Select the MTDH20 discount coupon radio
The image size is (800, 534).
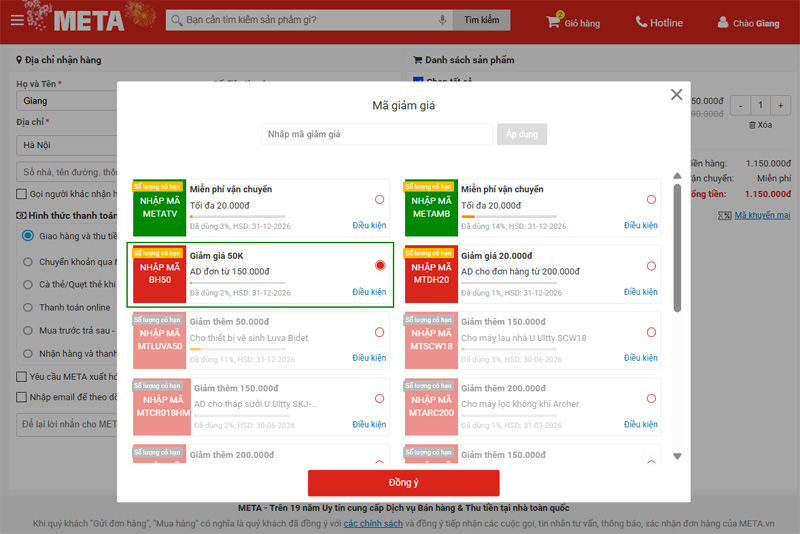click(651, 266)
